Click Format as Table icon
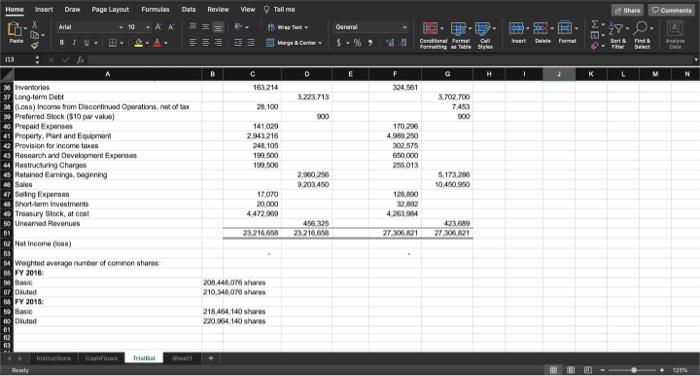This screenshot has height=376, width=700. pos(458,29)
